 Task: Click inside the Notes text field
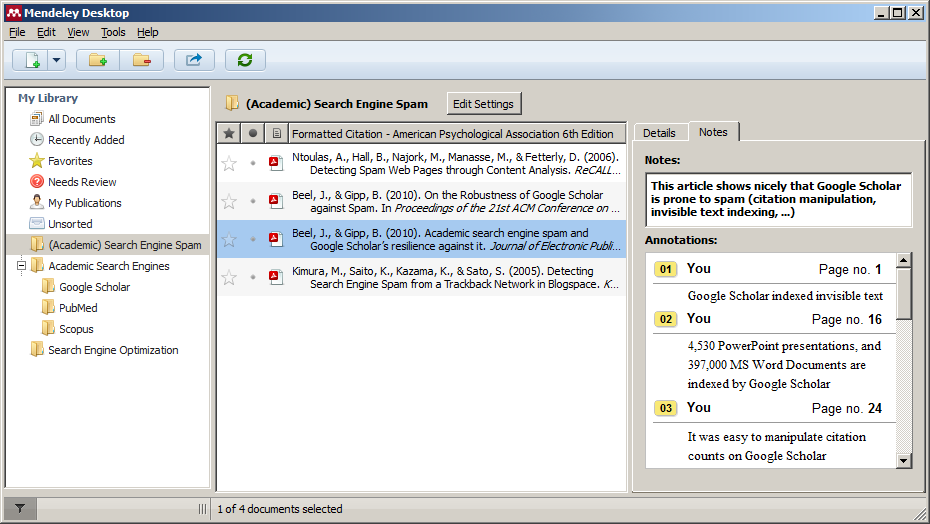pos(778,199)
